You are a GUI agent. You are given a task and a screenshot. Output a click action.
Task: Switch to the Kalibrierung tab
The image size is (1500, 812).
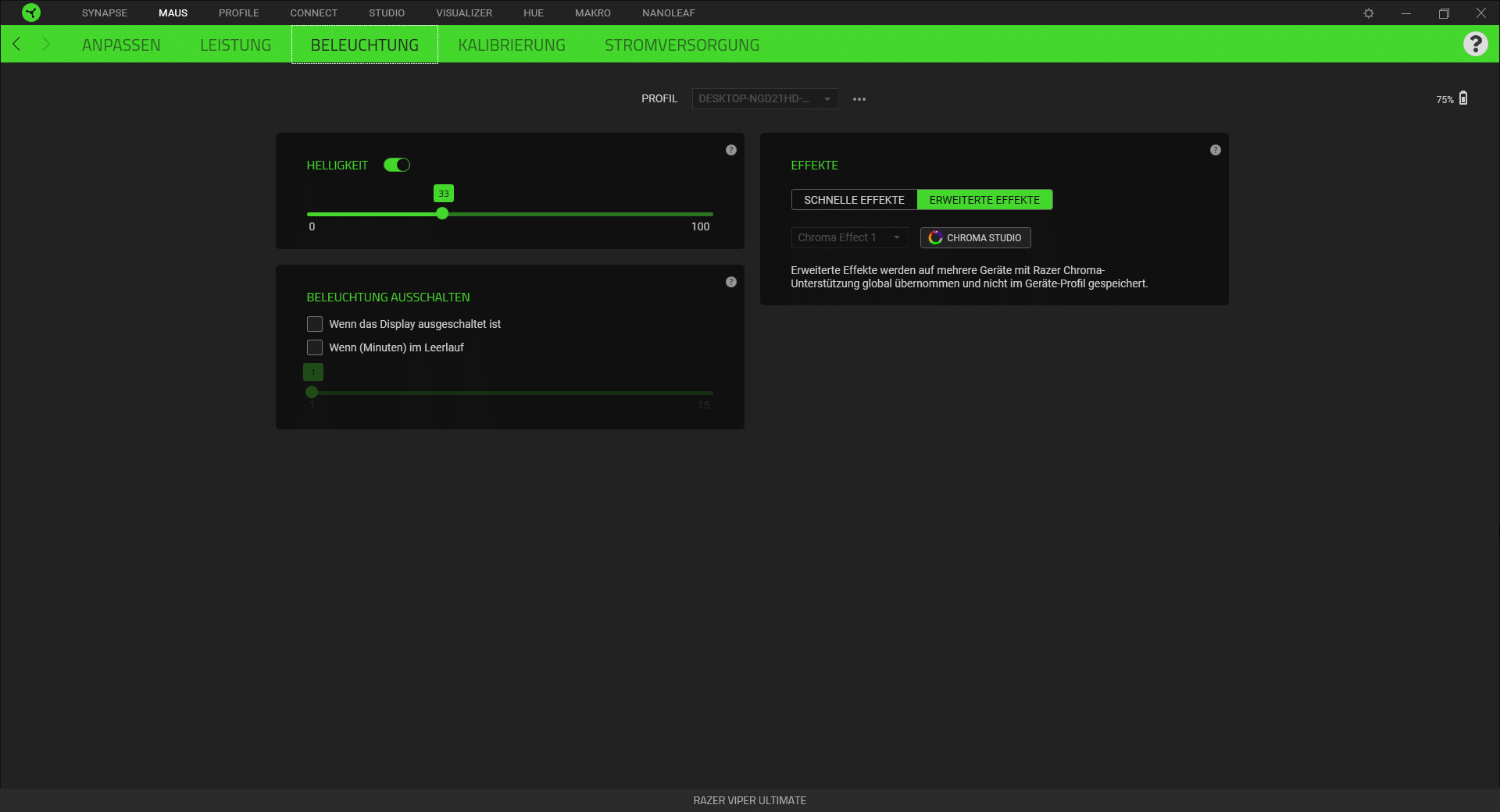point(512,45)
